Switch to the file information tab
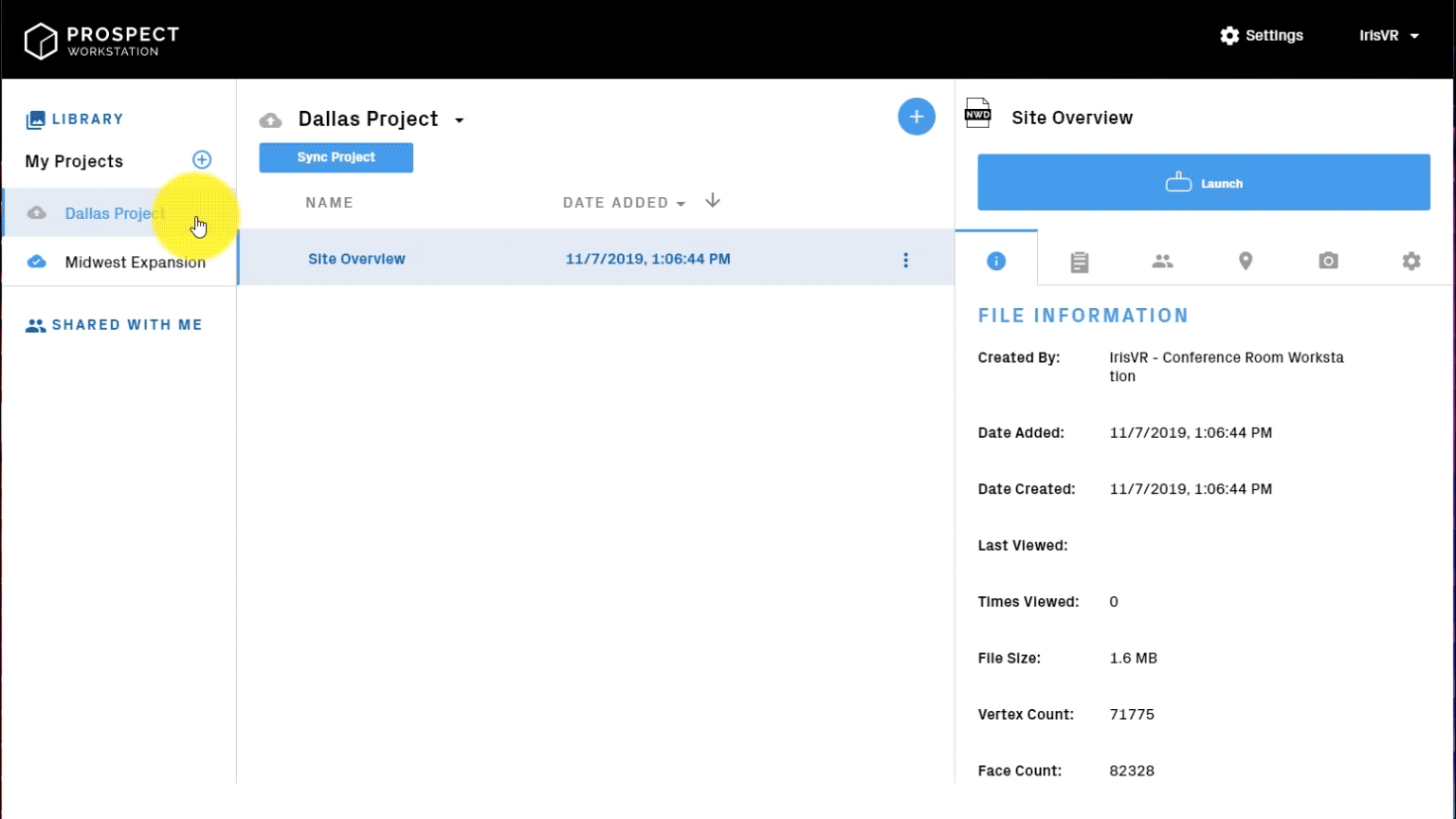 (996, 261)
